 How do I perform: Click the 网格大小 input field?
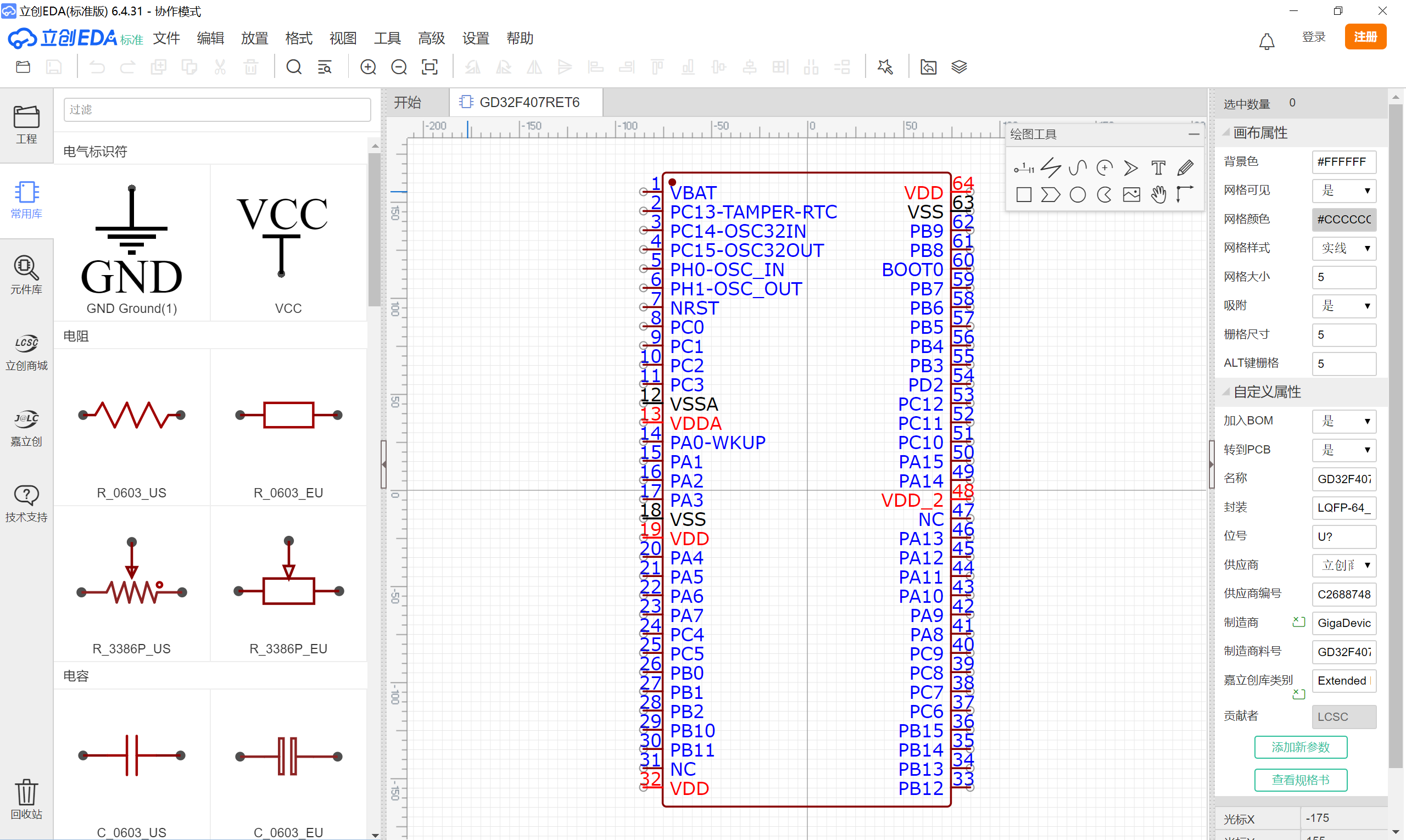click(x=1344, y=277)
